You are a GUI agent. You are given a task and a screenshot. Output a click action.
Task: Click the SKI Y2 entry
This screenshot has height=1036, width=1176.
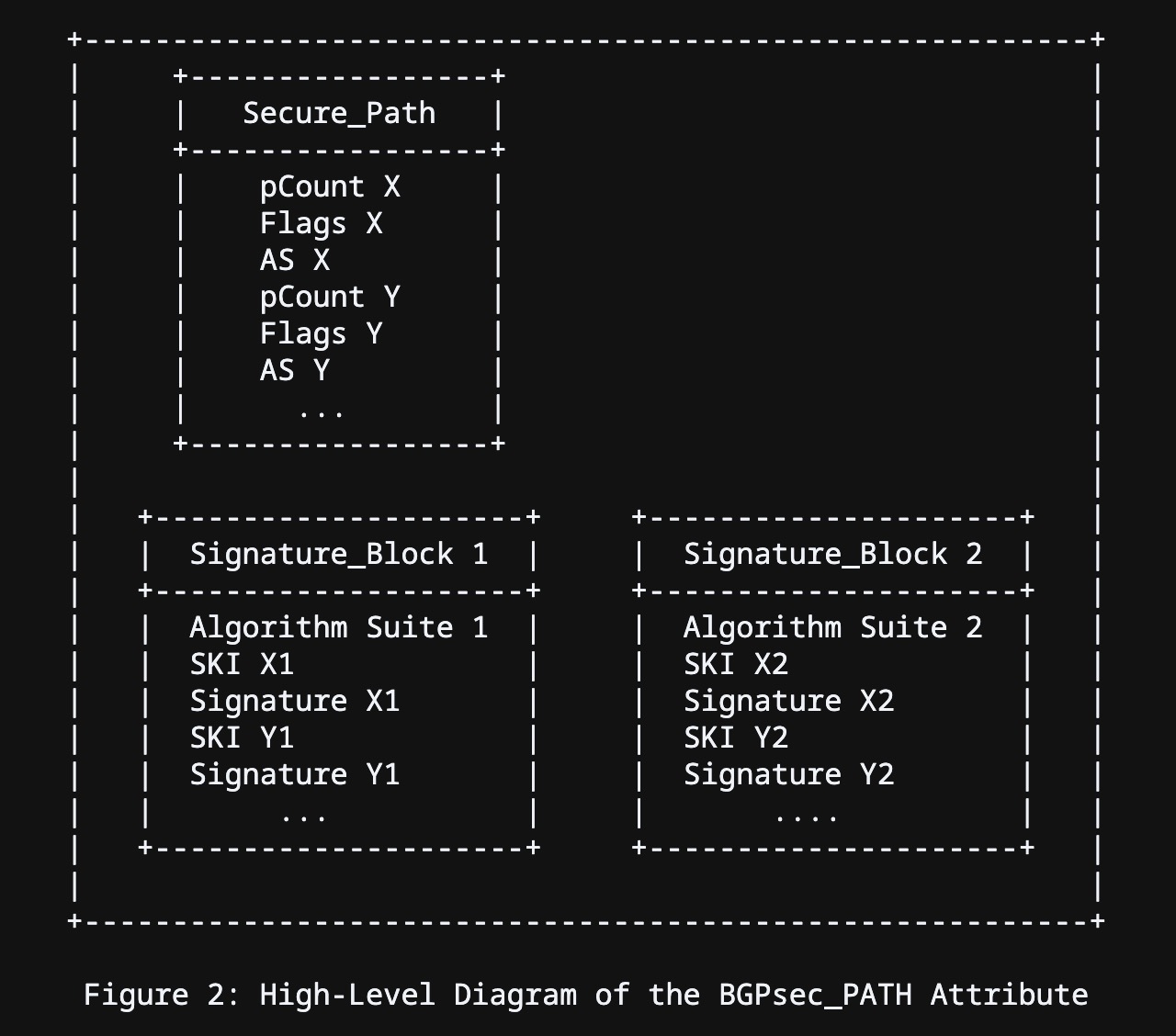pos(736,738)
